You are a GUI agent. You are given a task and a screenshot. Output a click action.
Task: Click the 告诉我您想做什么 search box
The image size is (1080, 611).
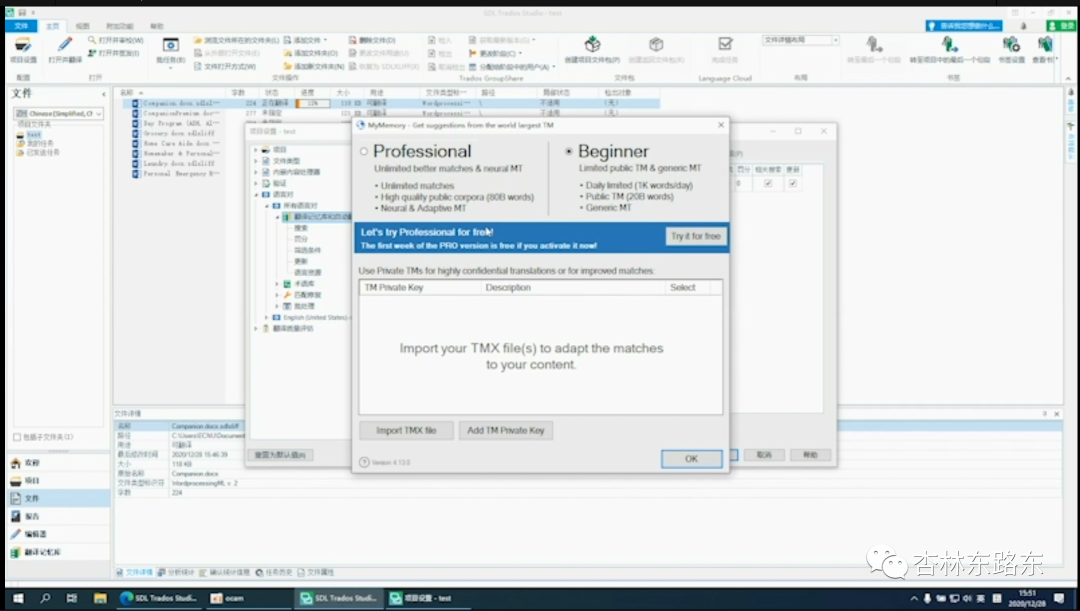tap(964, 25)
